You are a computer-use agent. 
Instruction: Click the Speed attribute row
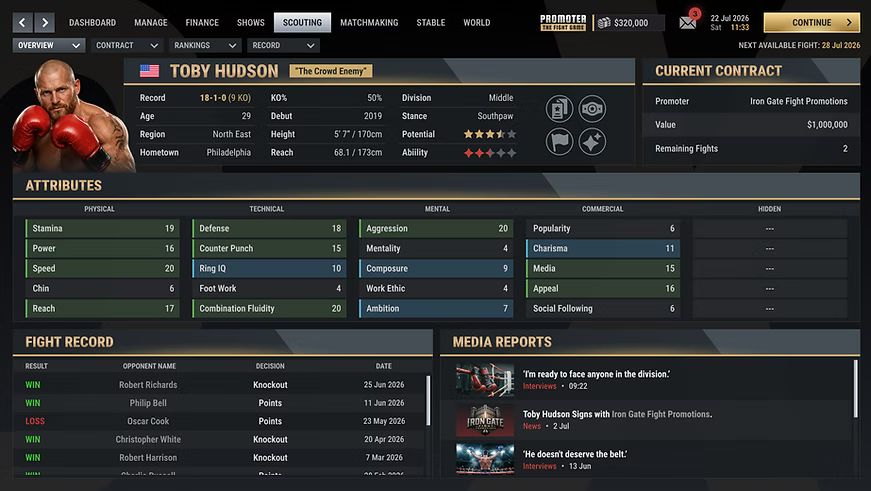tap(103, 268)
